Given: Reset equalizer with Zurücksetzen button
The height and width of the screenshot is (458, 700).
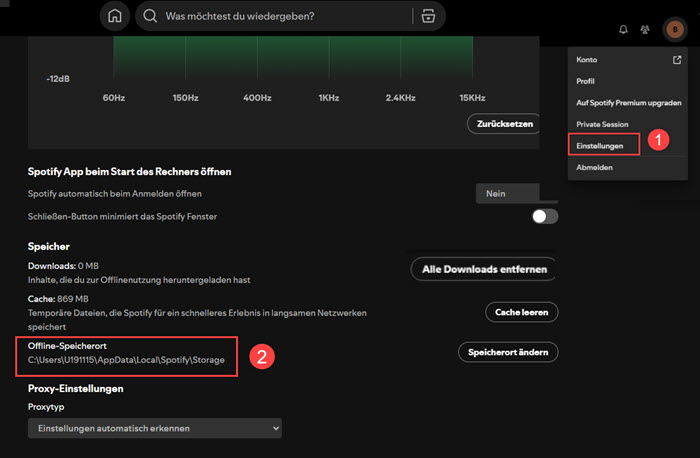Looking at the screenshot, I should [504, 124].
